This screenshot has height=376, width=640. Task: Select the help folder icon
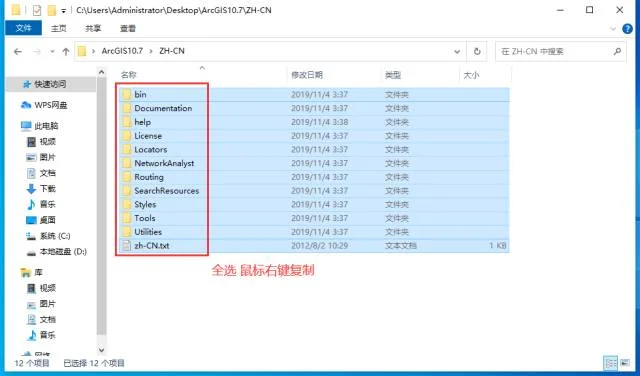coord(127,122)
